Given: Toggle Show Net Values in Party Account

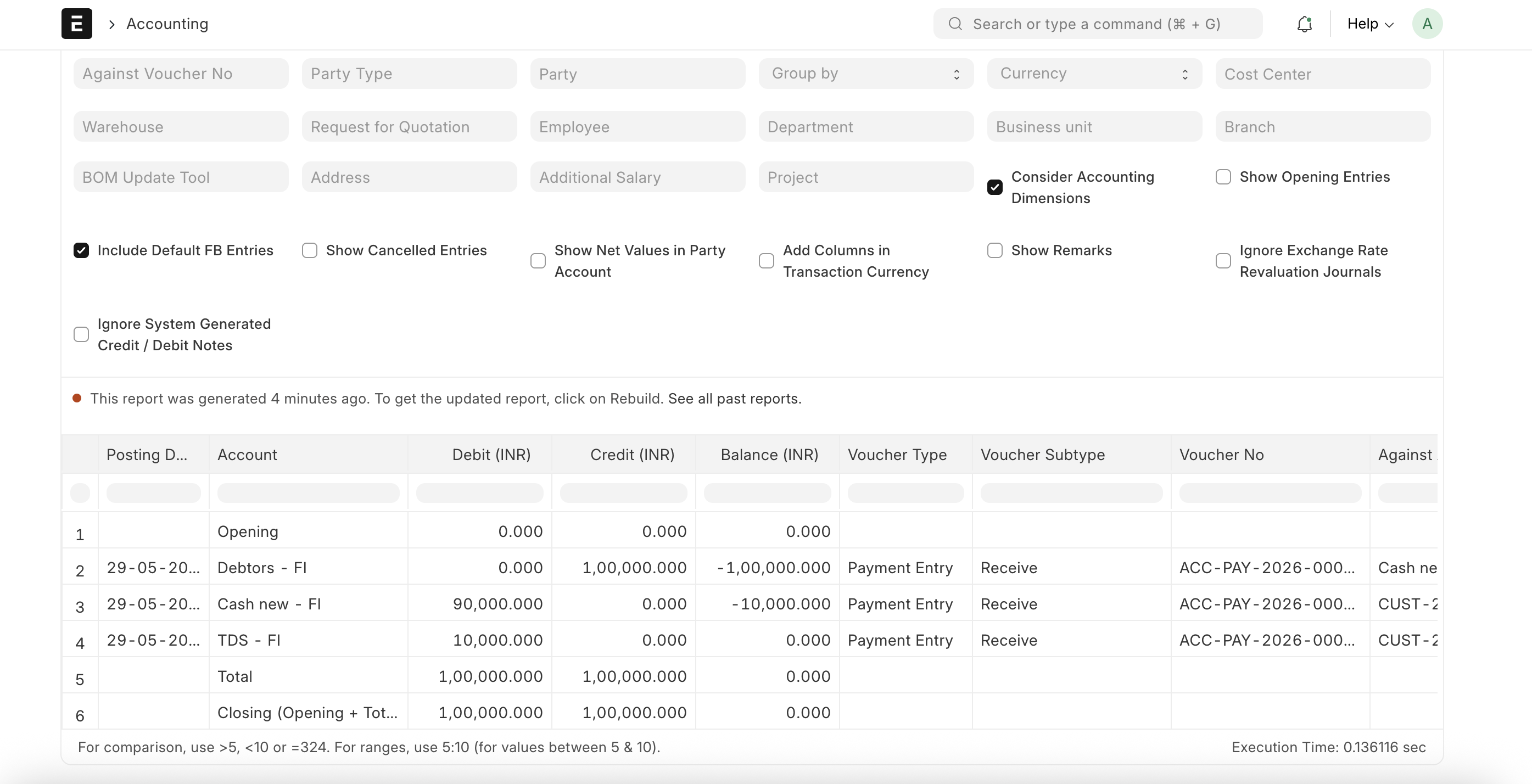Looking at the screenshot, I should point(538,261).
